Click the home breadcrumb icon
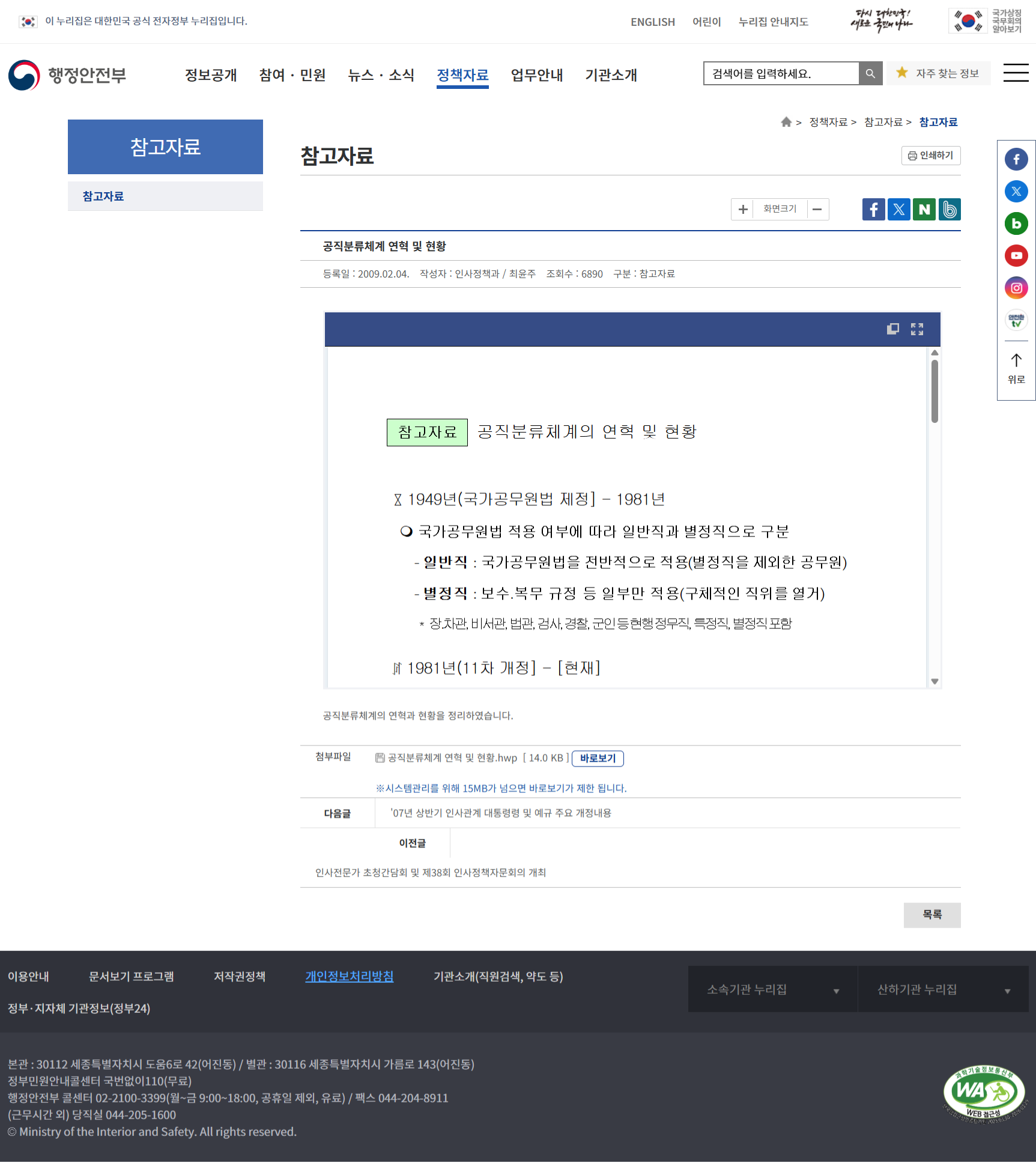 786,123
